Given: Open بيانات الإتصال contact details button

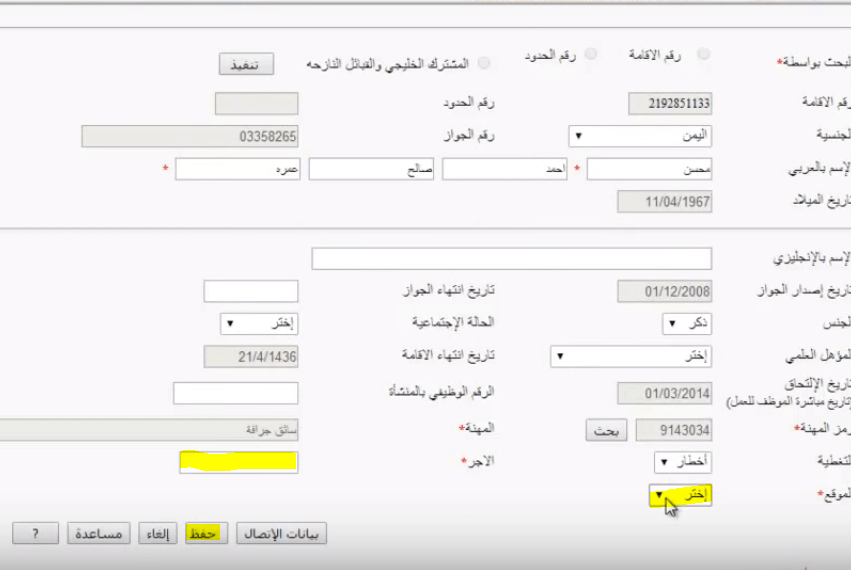Looking at the screenshot, I should point(281,534).
